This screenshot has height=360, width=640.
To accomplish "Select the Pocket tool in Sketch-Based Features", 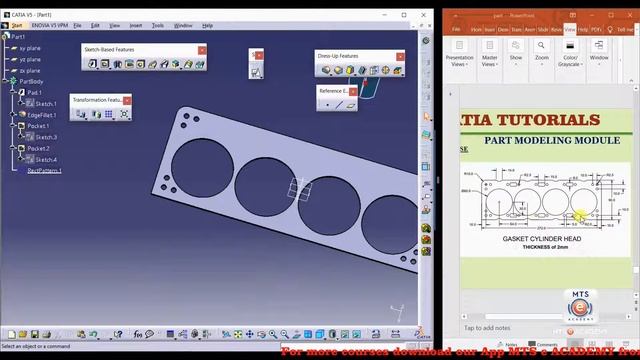I will click(105, 64).
